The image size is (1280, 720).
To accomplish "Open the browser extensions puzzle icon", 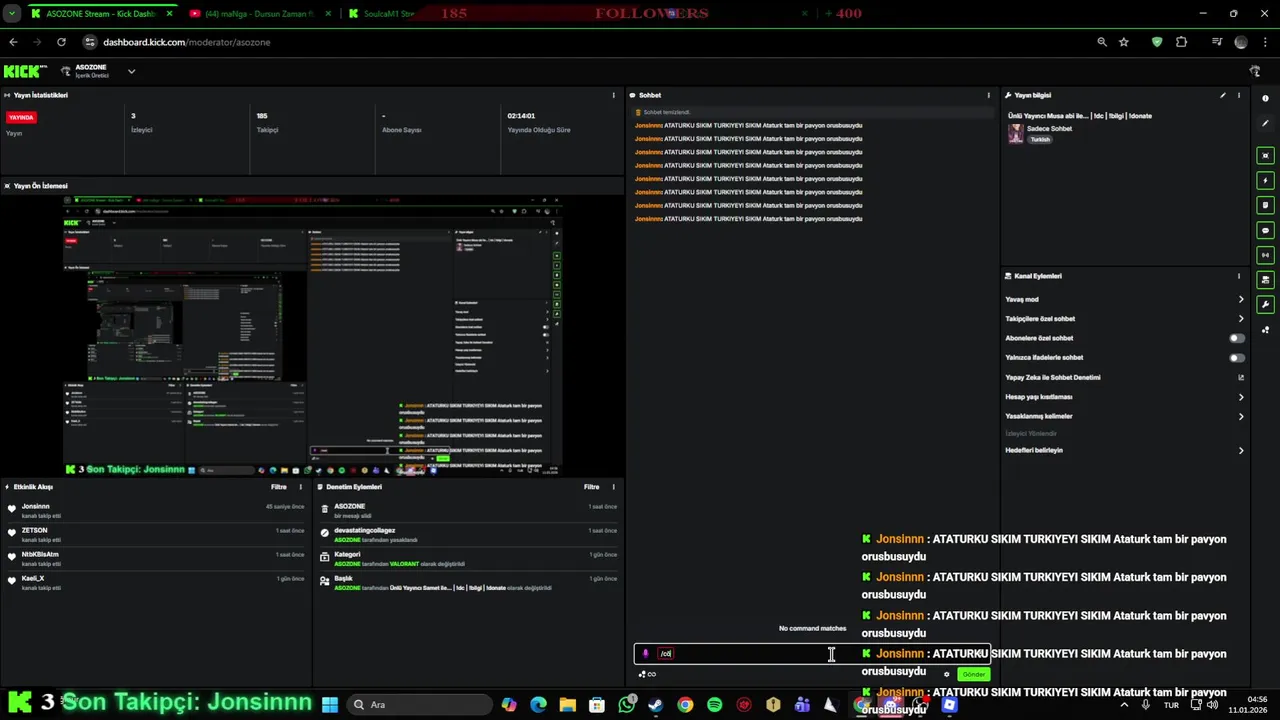I will (x=1182, y=42).
